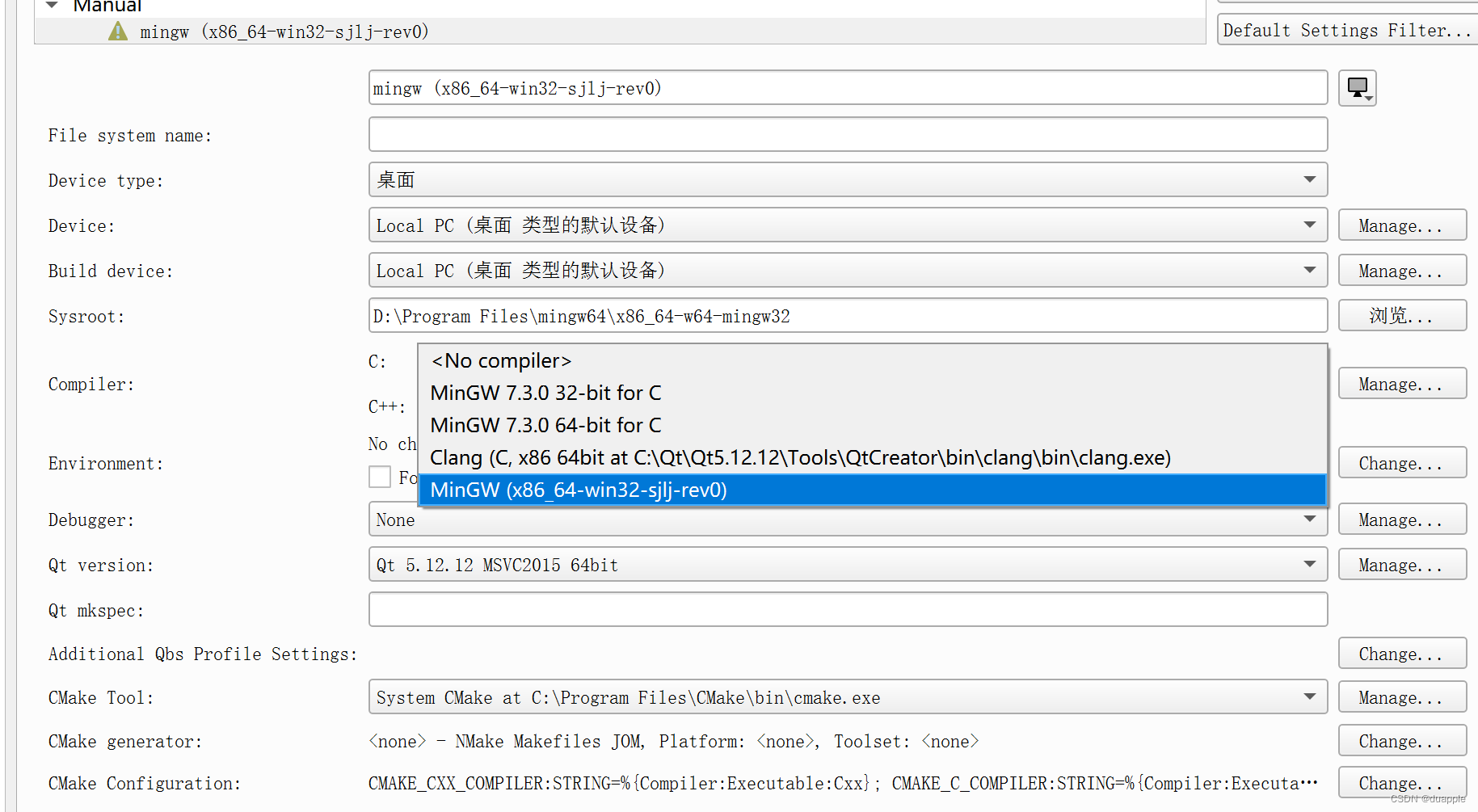The height and width of the screenshot is (812, 1478).
Task: Collapse the Manual kits tree group
Action: [53, 6]
